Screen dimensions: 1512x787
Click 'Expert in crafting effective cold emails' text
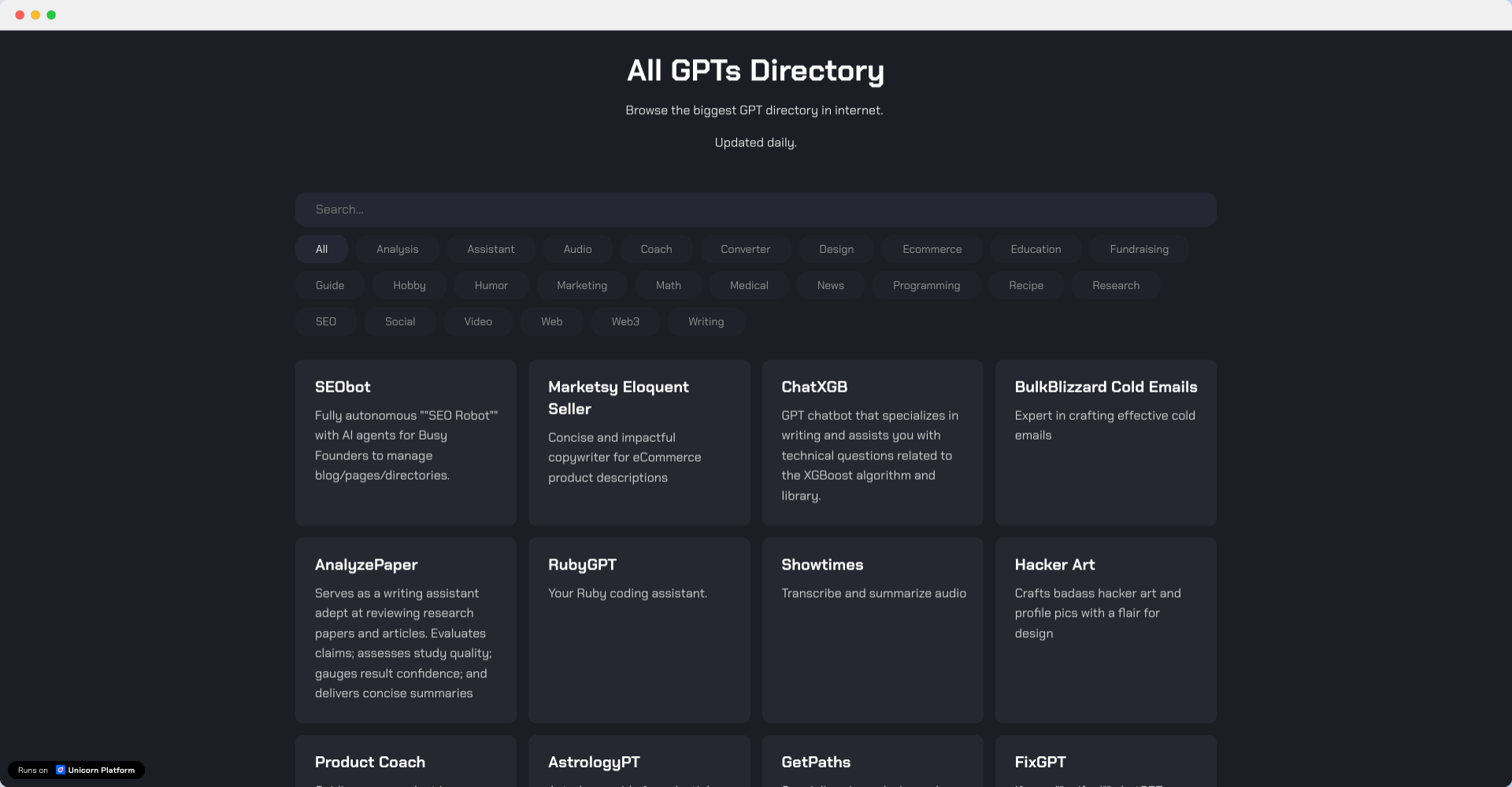coord(1105,425)
